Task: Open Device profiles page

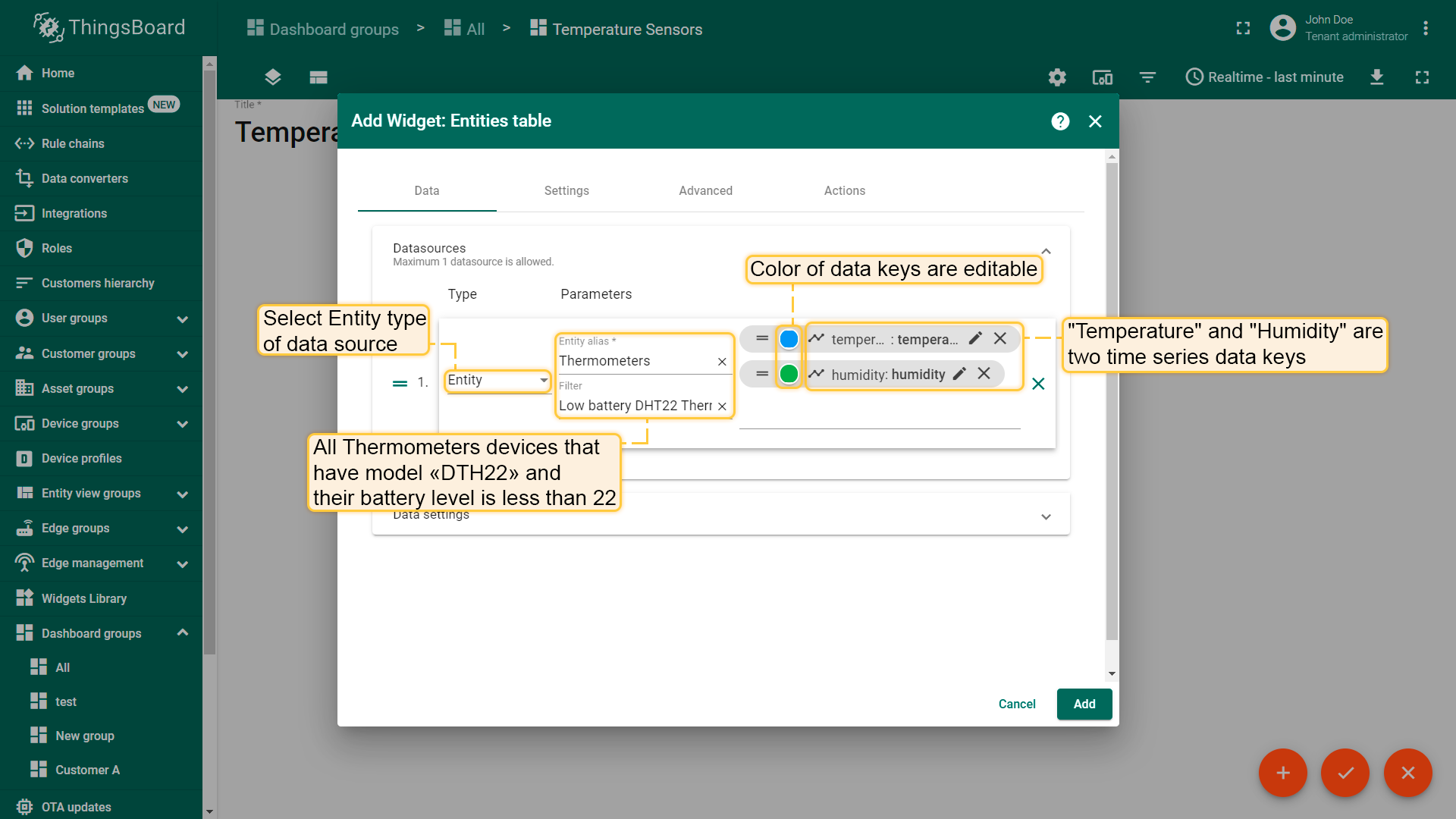Action: pyautogui.click(x=101, y=458)
